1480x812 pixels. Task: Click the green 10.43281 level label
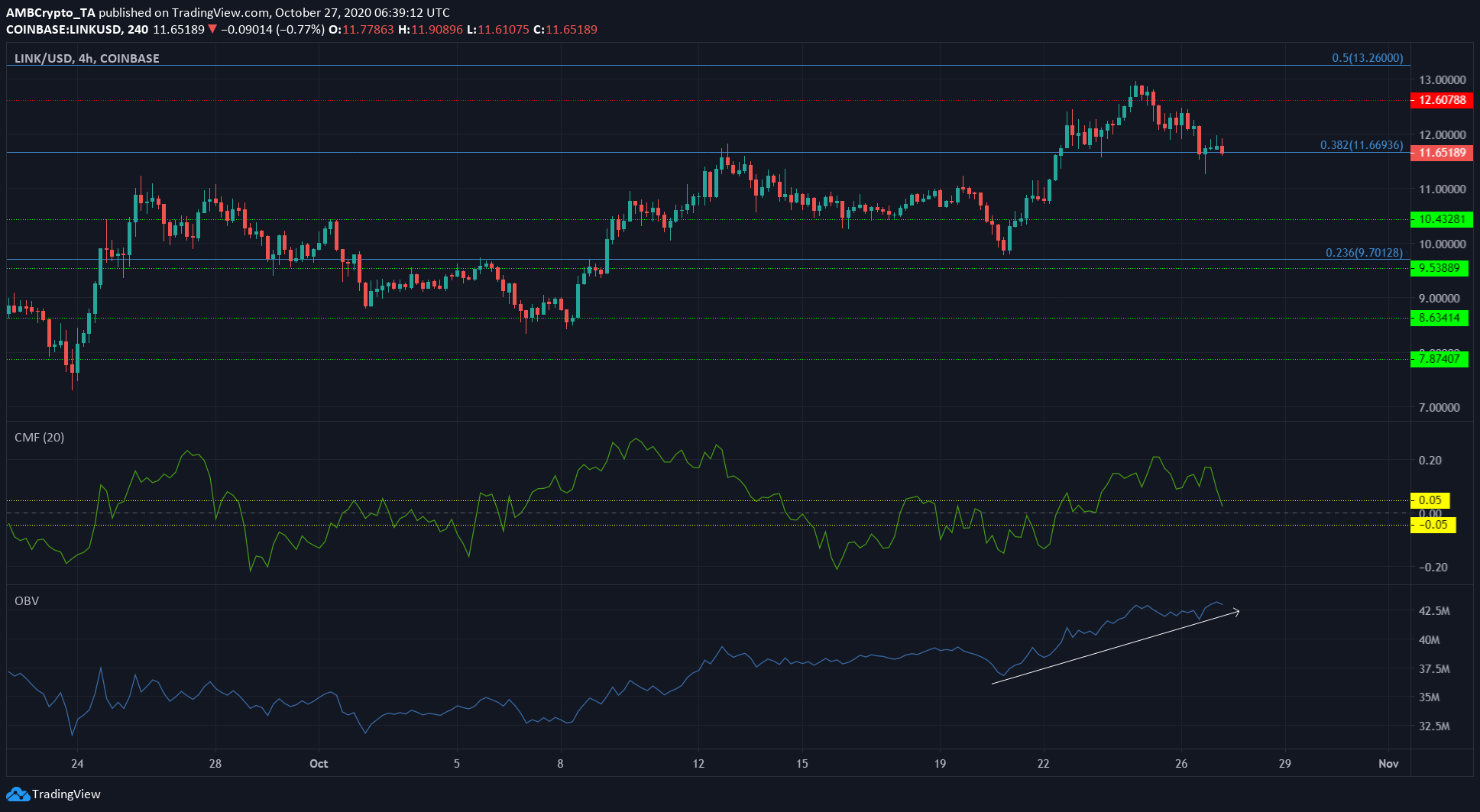[x=1441, y=219]
